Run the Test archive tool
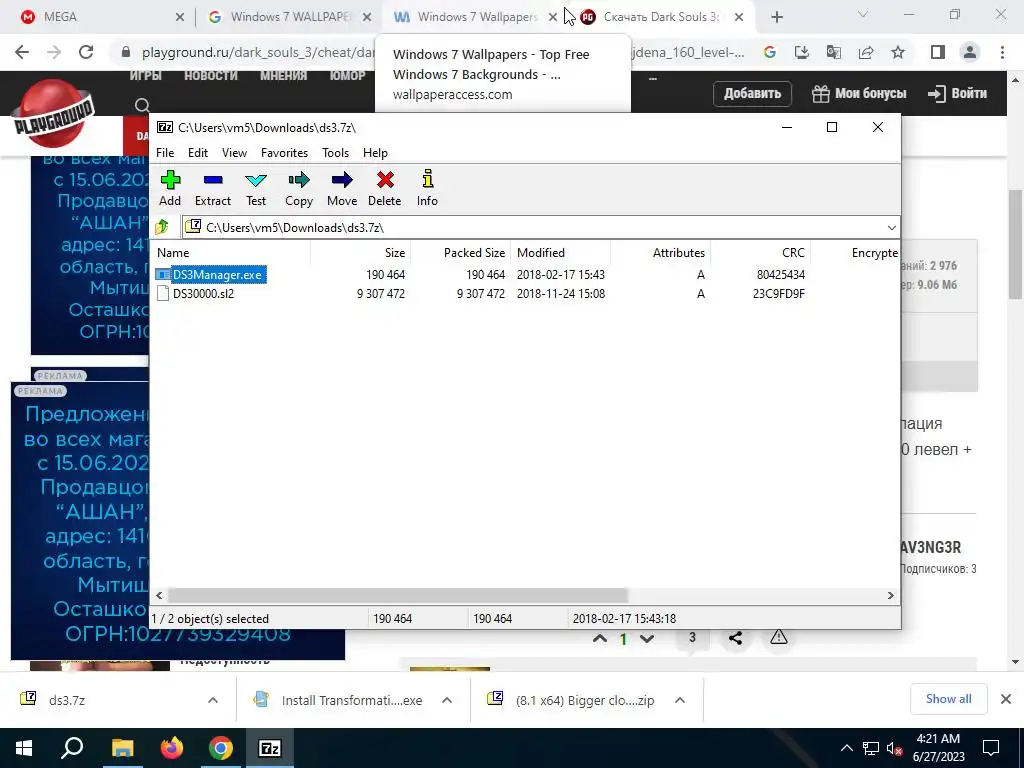 pos(256,188)
